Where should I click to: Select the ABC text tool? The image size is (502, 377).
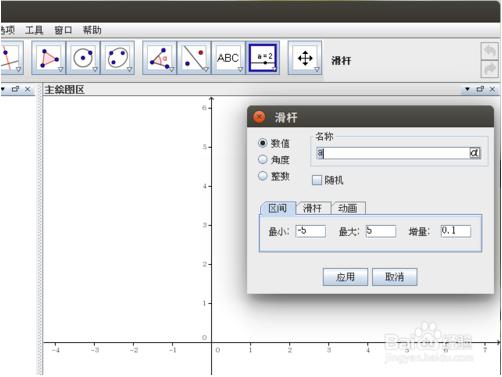tap(229, 58)
